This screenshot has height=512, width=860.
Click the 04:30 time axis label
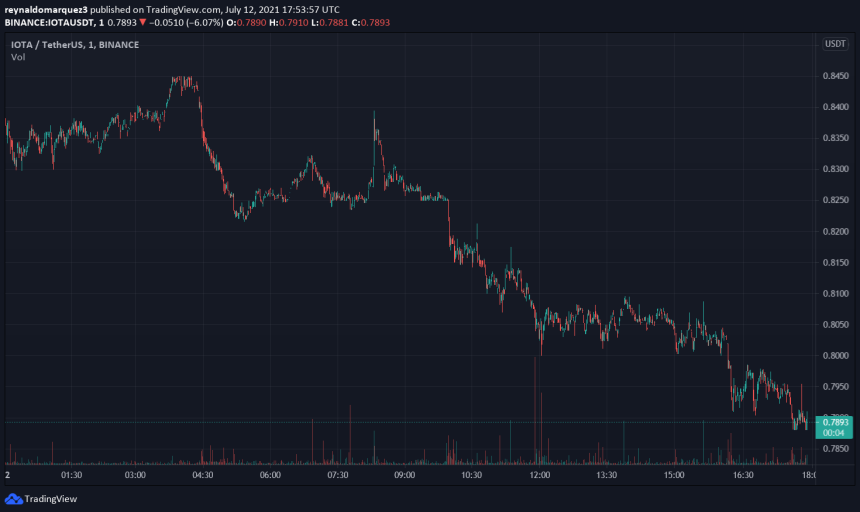pos(202,475)
